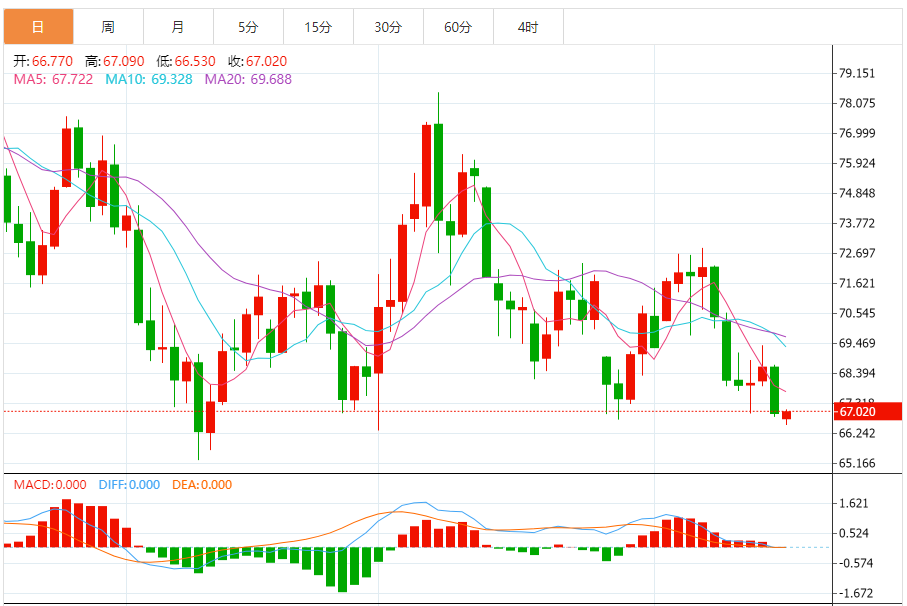Open the 4时 interval tab
The height and width of the screenshot is (606, 907).
coord(528,27)
